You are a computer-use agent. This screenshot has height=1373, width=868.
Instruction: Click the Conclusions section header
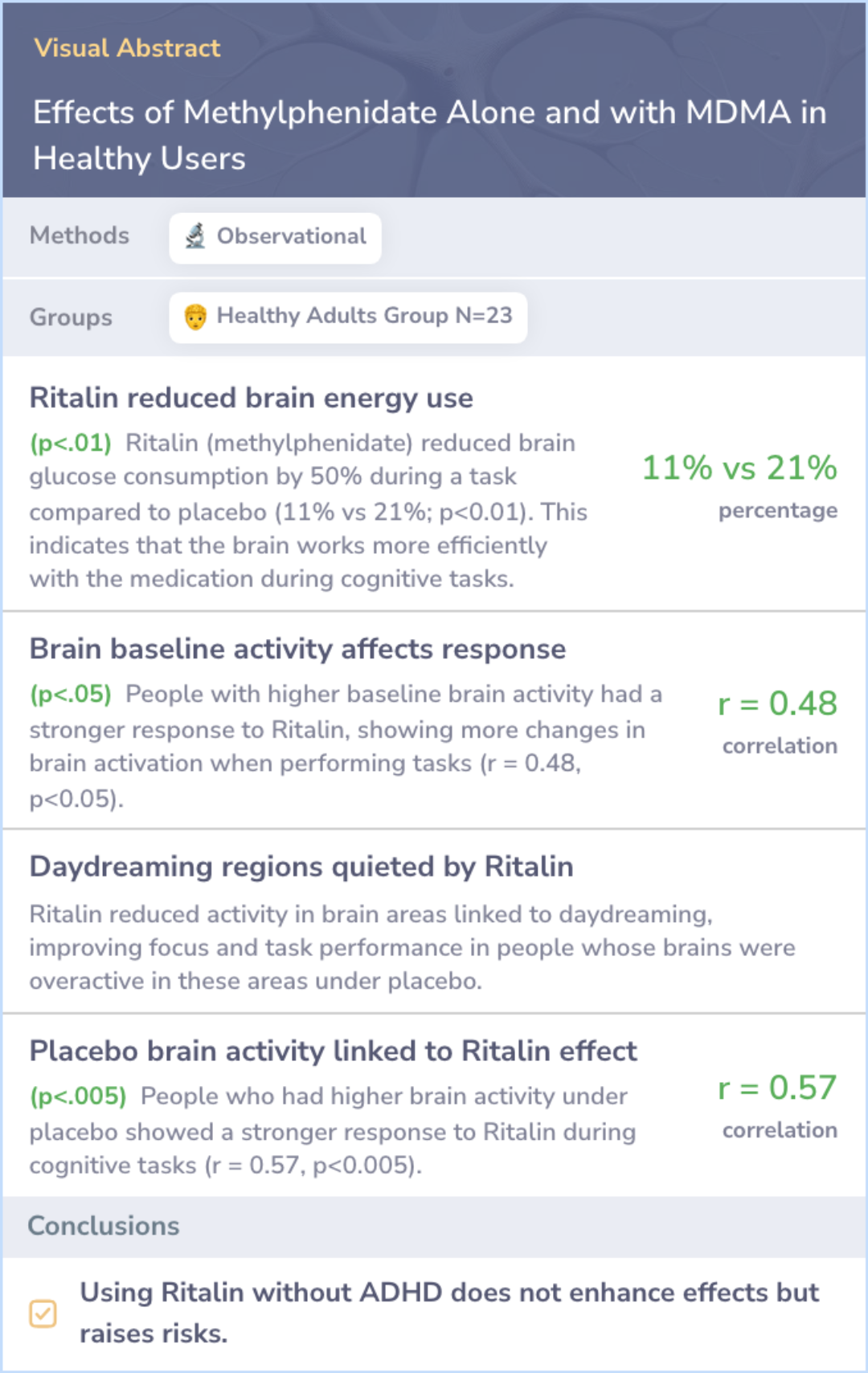104,1226
